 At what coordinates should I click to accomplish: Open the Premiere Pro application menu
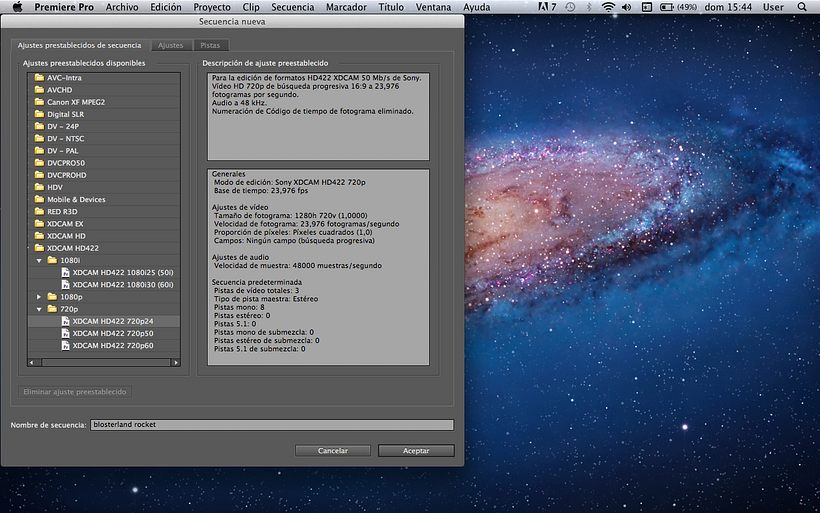coord(64,7)
